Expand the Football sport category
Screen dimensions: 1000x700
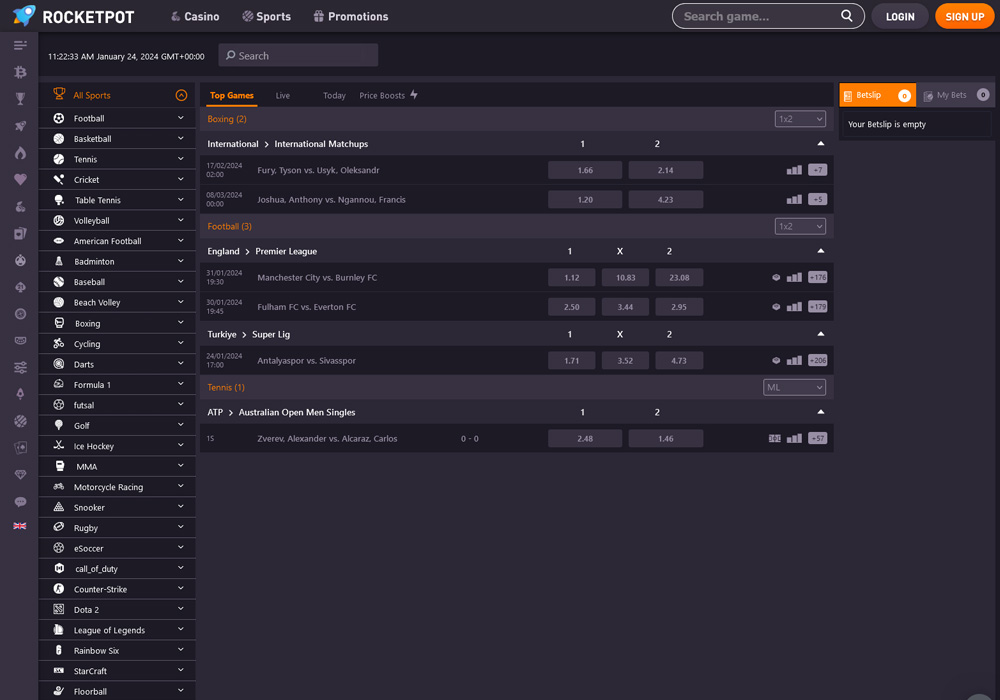click(x=117, y=118)
